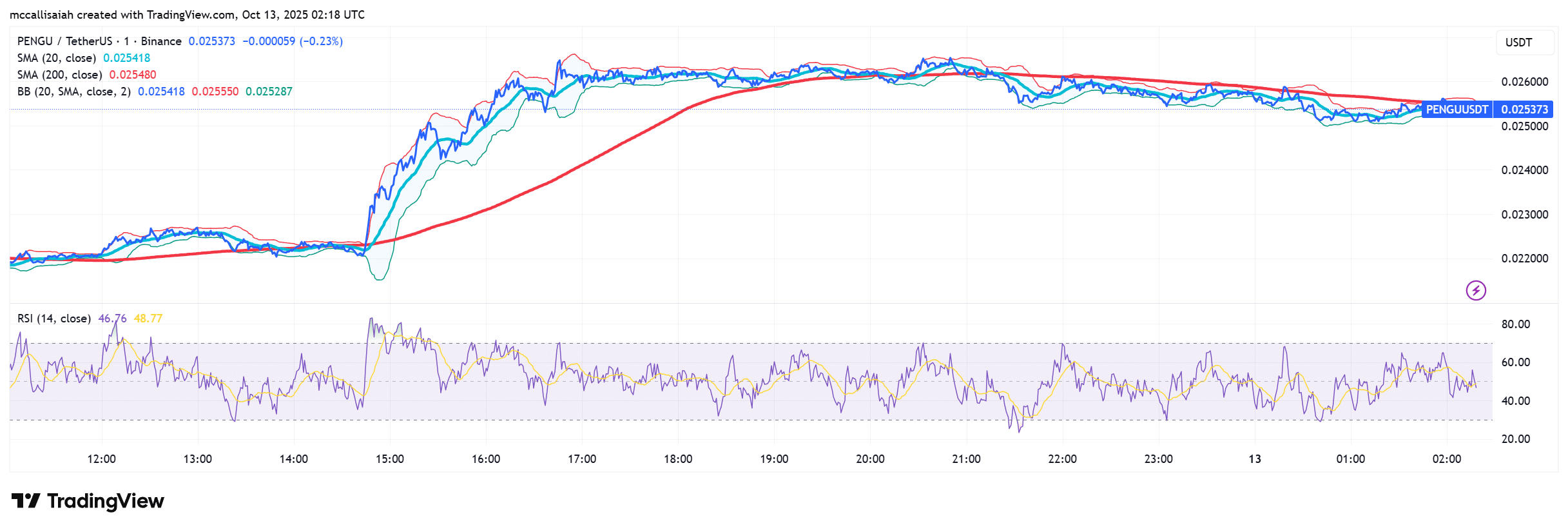This screenshot has height=530, width=1568.
Task: Click the BB upper band value 0.025550
Action: pyautogui.click(x=215, y=92)
